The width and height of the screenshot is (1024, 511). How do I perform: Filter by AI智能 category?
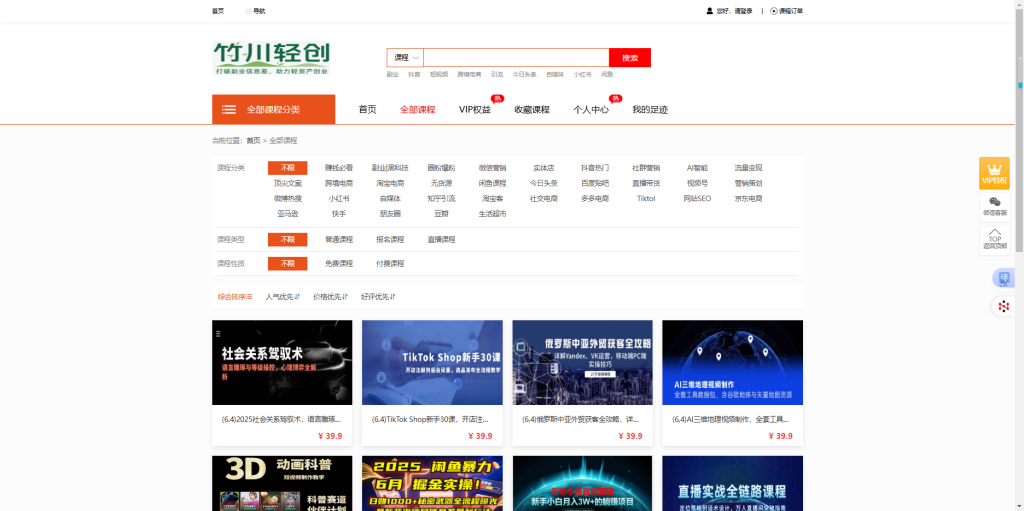(x=697, y=168)
